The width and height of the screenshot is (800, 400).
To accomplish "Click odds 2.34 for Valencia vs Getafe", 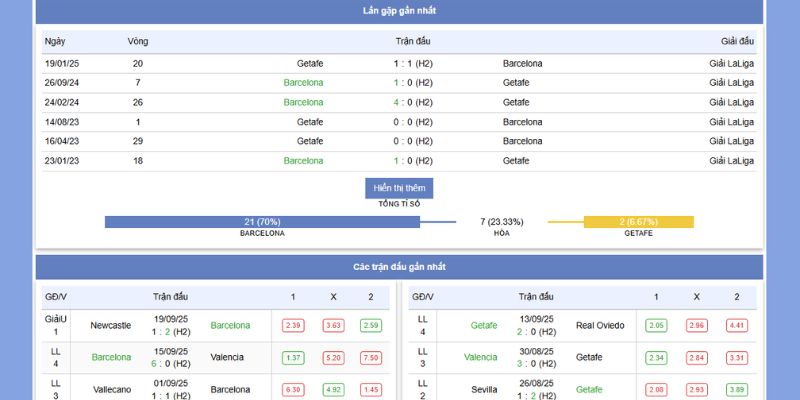I will click(x=656, y=358).
